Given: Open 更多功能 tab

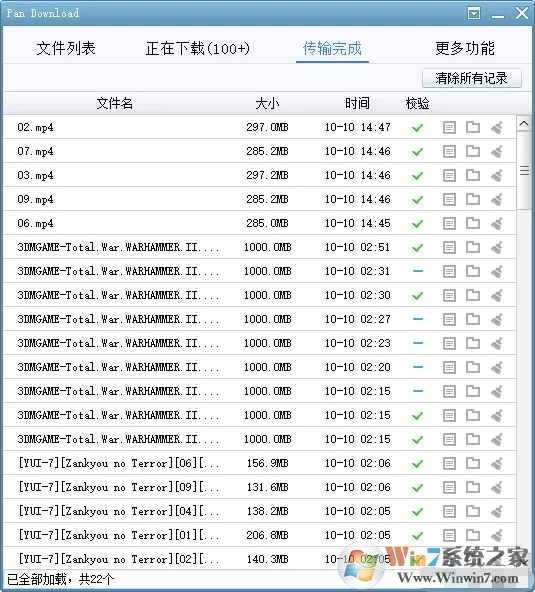Looking at the screenshot, I should click(465, 48).
